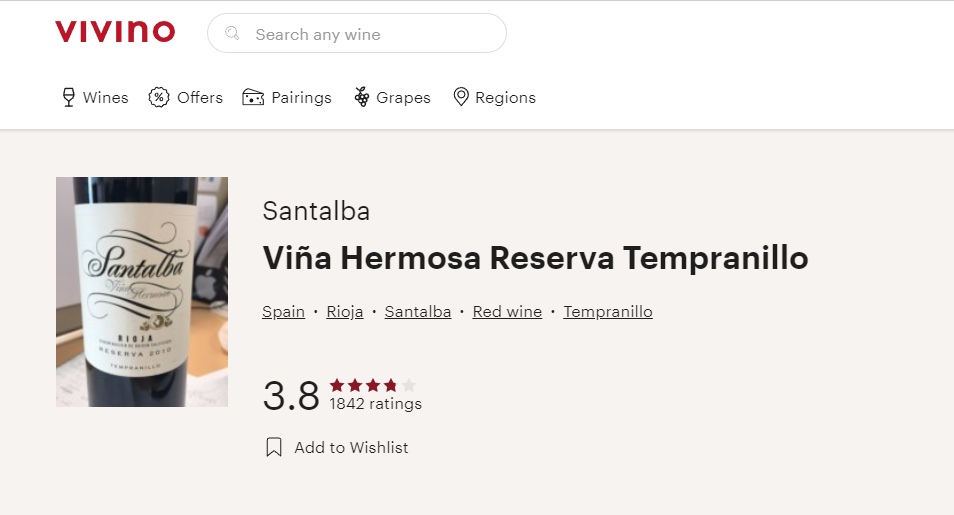954x515 pixels.
Task: Click the search magnifier icon
Action: click(233, 34)
